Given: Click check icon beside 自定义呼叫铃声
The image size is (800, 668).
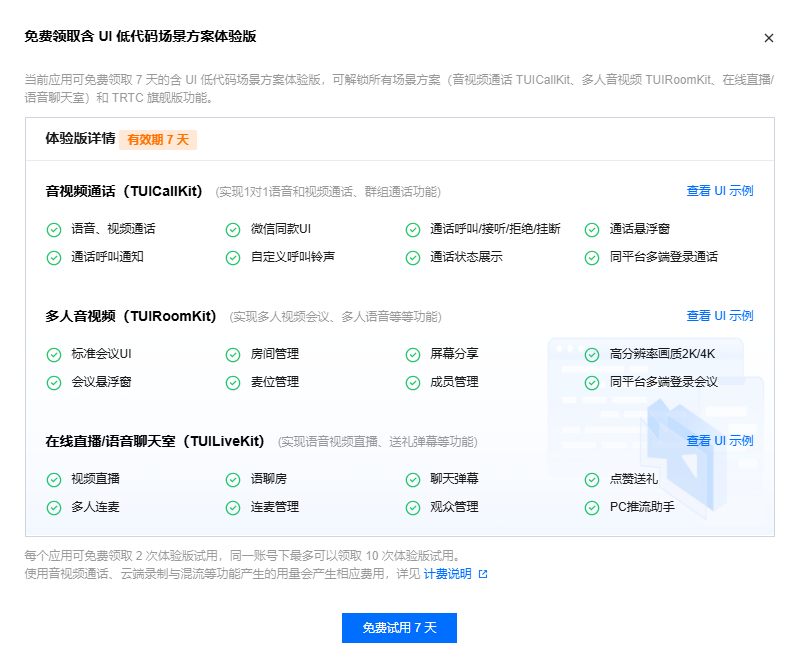Looking at the screenshot, I should tap(233, 258).
